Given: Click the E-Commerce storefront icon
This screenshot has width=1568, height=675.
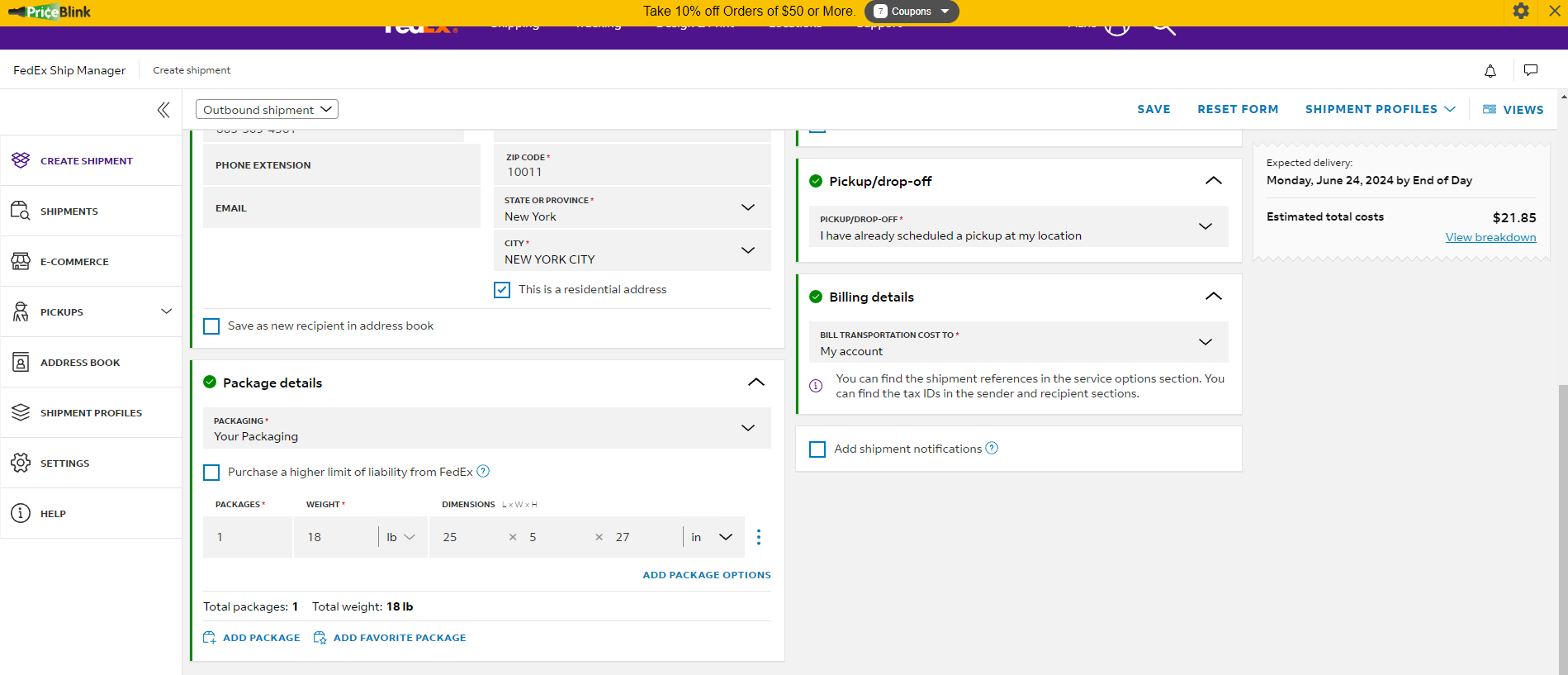Looking at the screenshot, I should click(x=21, y=261).
